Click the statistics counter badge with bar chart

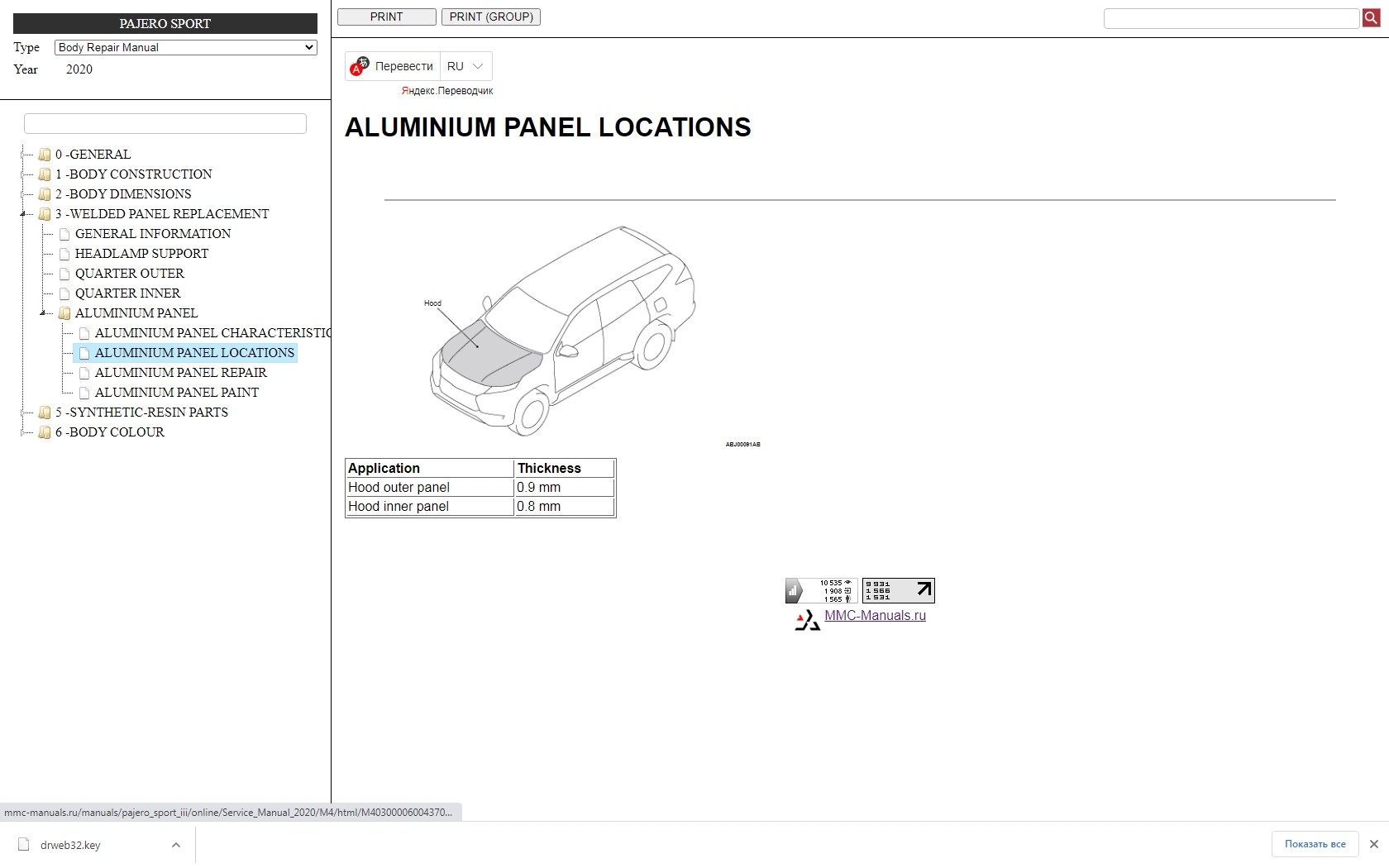pyautogui.click(x=820, y=590)
